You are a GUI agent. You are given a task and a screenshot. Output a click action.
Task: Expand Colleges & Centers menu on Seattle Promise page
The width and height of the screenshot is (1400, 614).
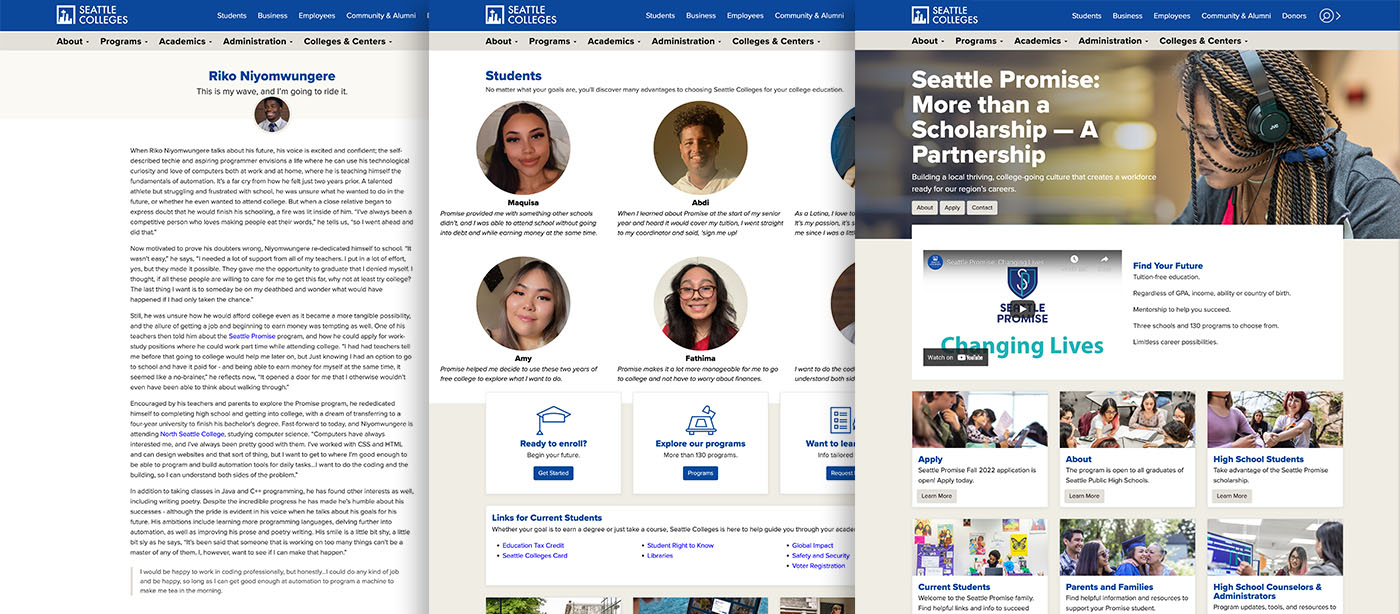(x=1204, y=41)
